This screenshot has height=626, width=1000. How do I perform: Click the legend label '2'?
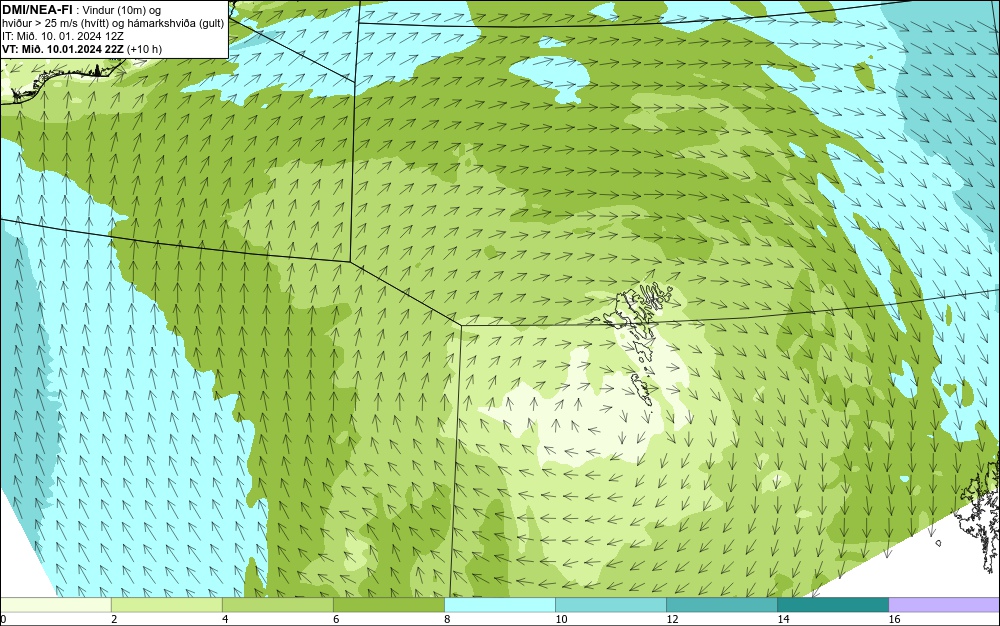click(x=114, y=619)
